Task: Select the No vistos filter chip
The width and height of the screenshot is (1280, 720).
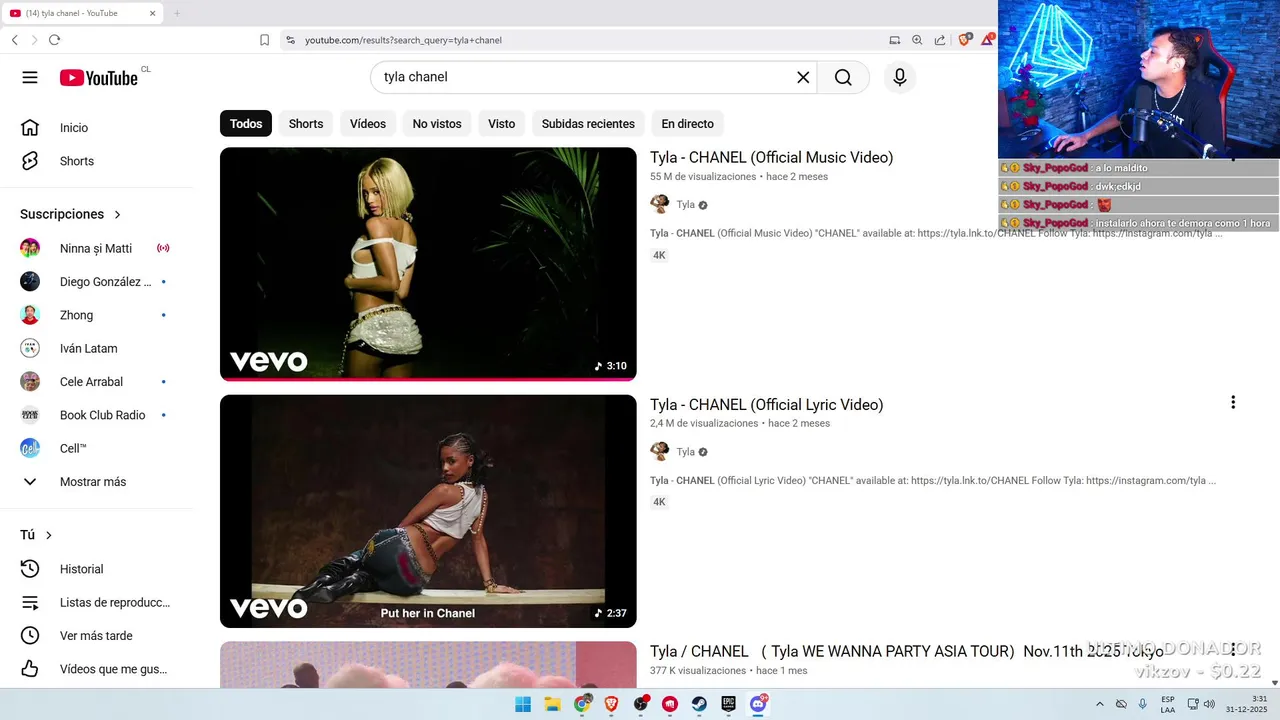Action: (437, 124)
